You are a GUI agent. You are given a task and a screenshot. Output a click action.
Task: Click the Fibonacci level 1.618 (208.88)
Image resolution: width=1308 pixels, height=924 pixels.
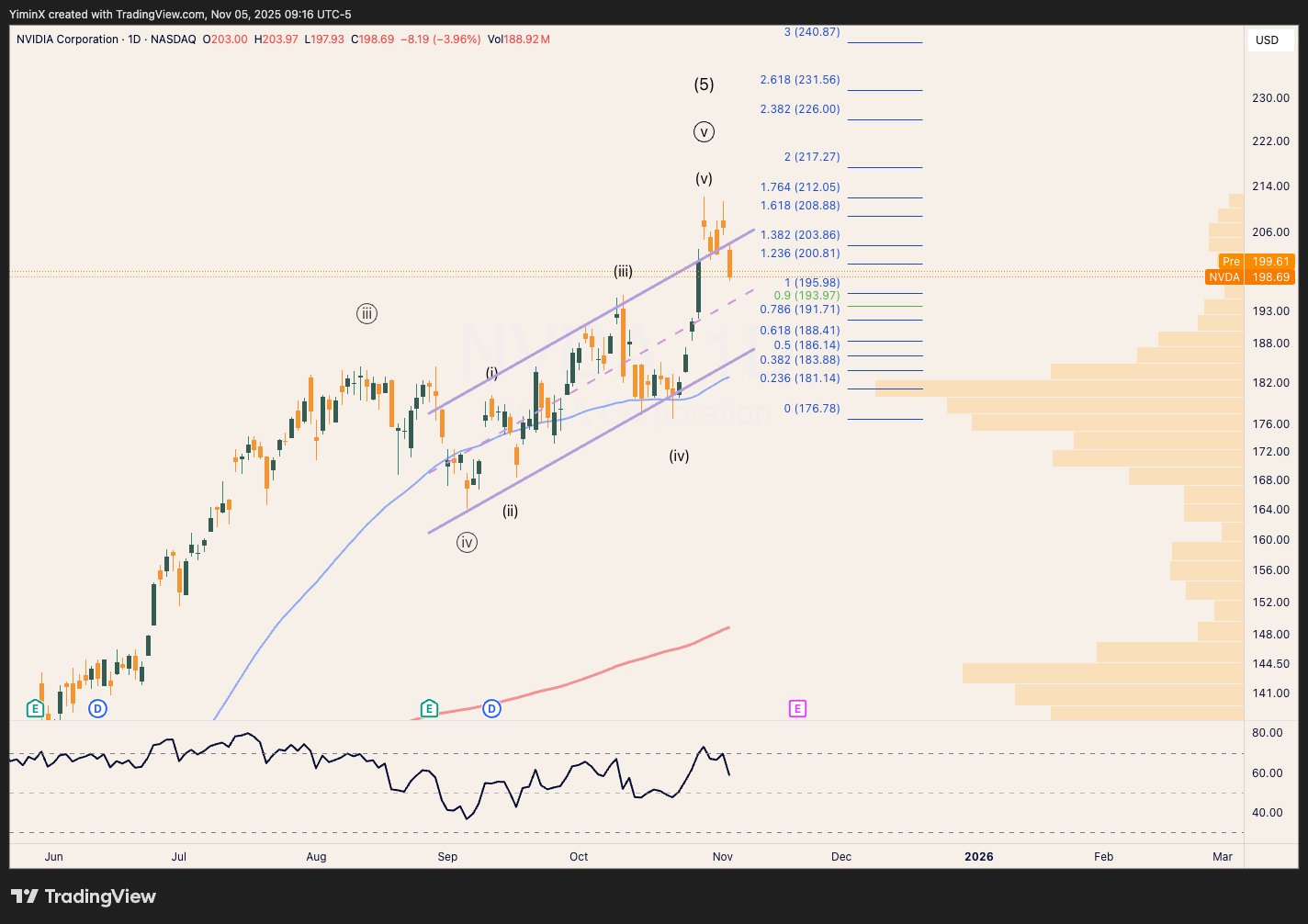click(800, 206)
